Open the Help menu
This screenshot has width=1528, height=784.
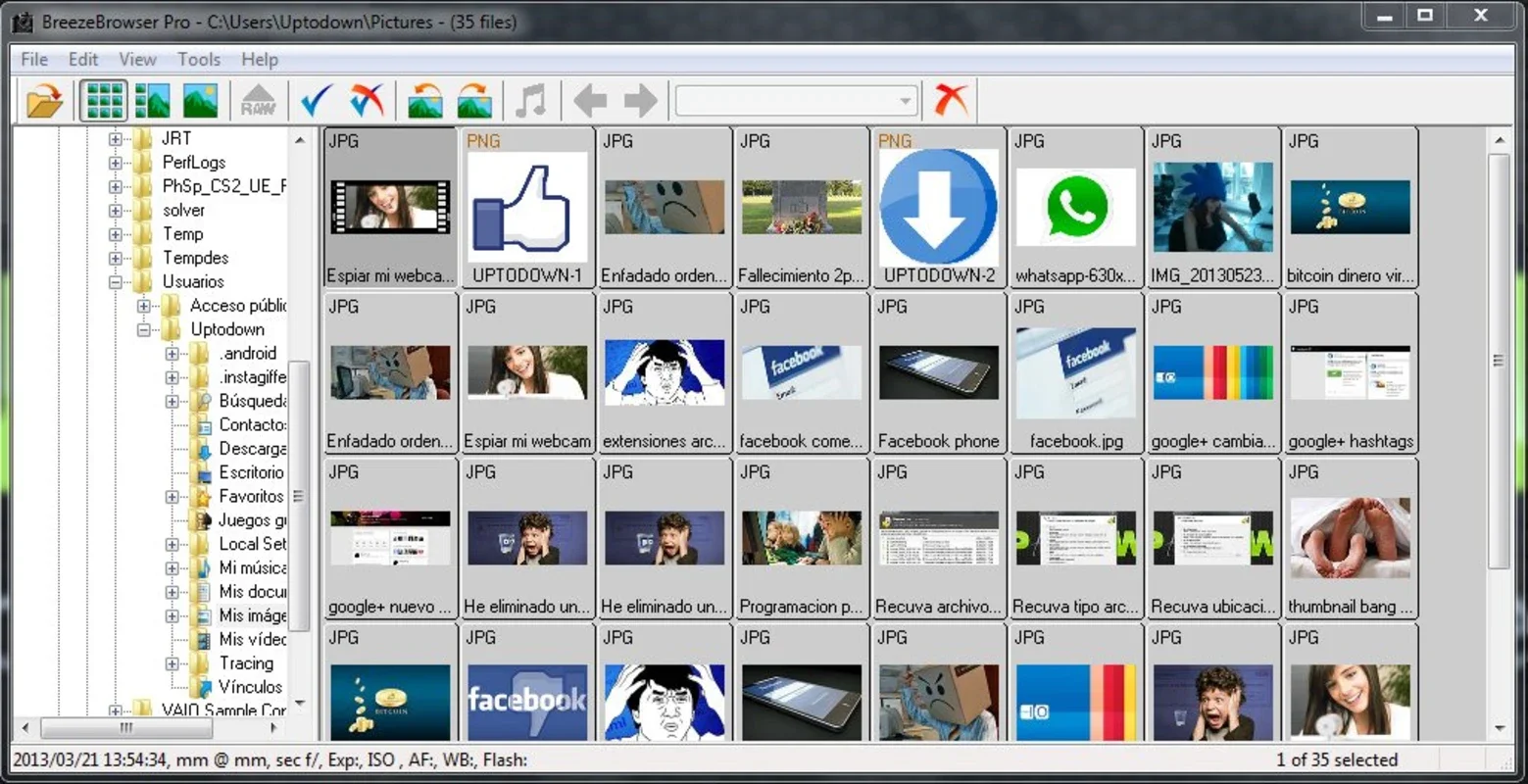point(260,60)
